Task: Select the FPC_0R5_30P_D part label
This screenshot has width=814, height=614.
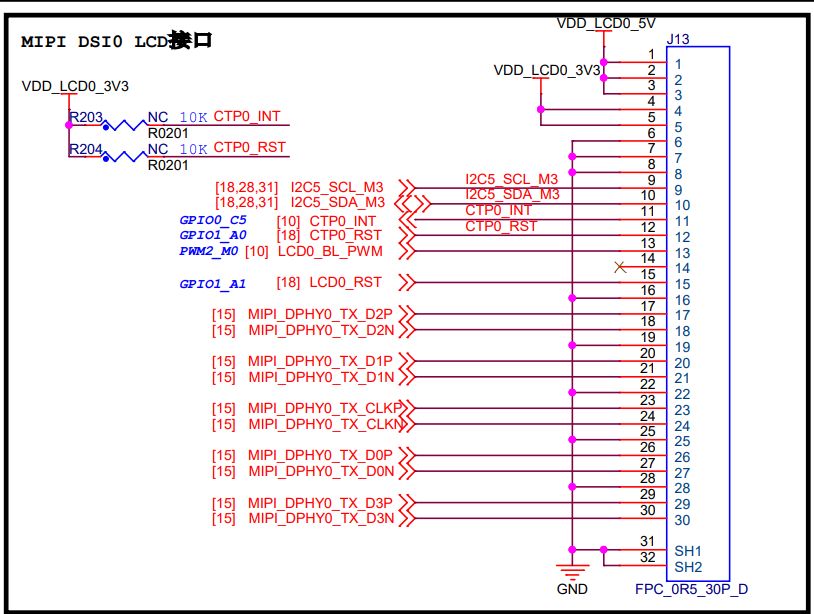Action: [x=691, y=589]
